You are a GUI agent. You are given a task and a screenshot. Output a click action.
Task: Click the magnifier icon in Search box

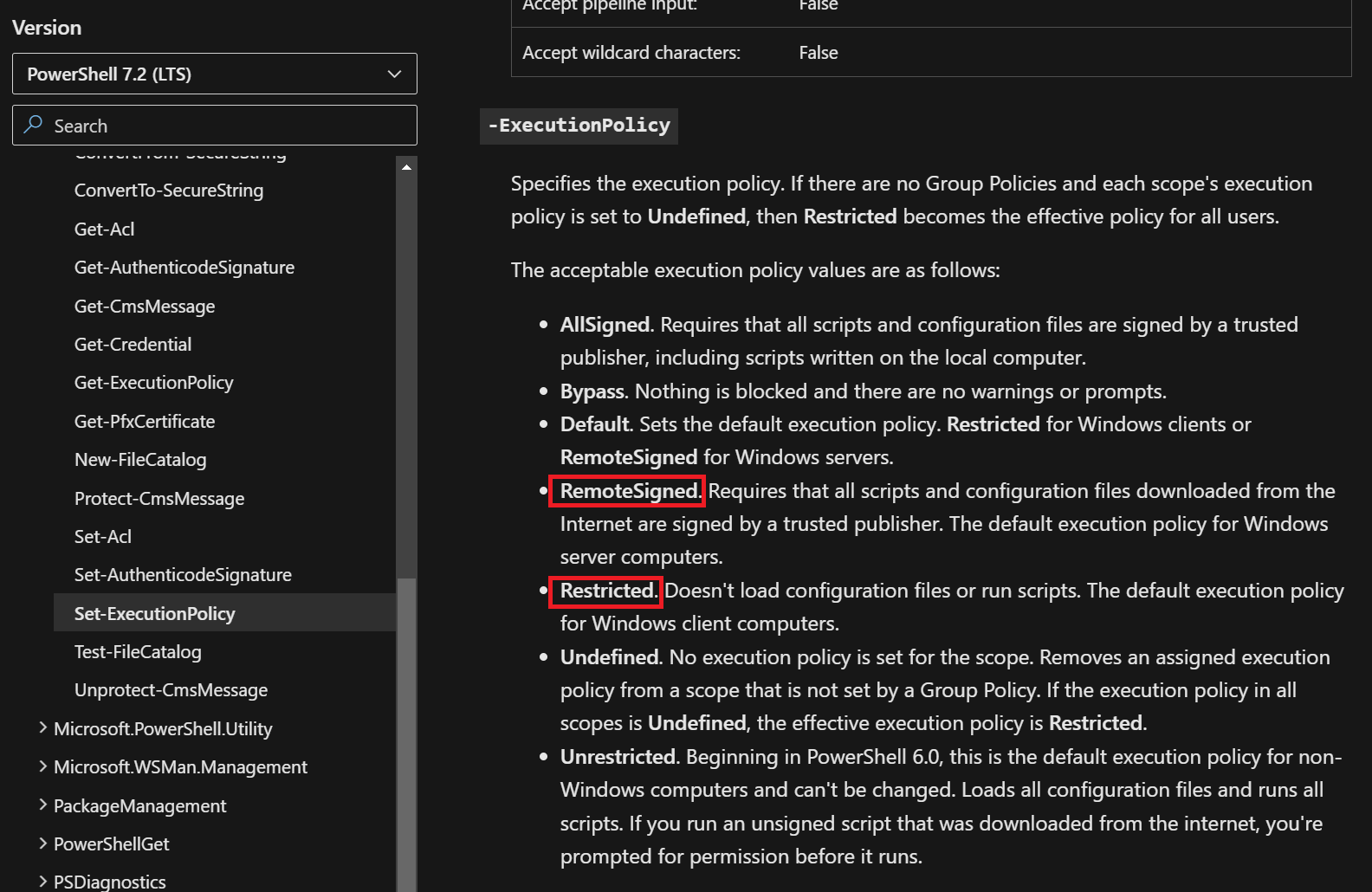pyautogui.click(x=34, y=125)
